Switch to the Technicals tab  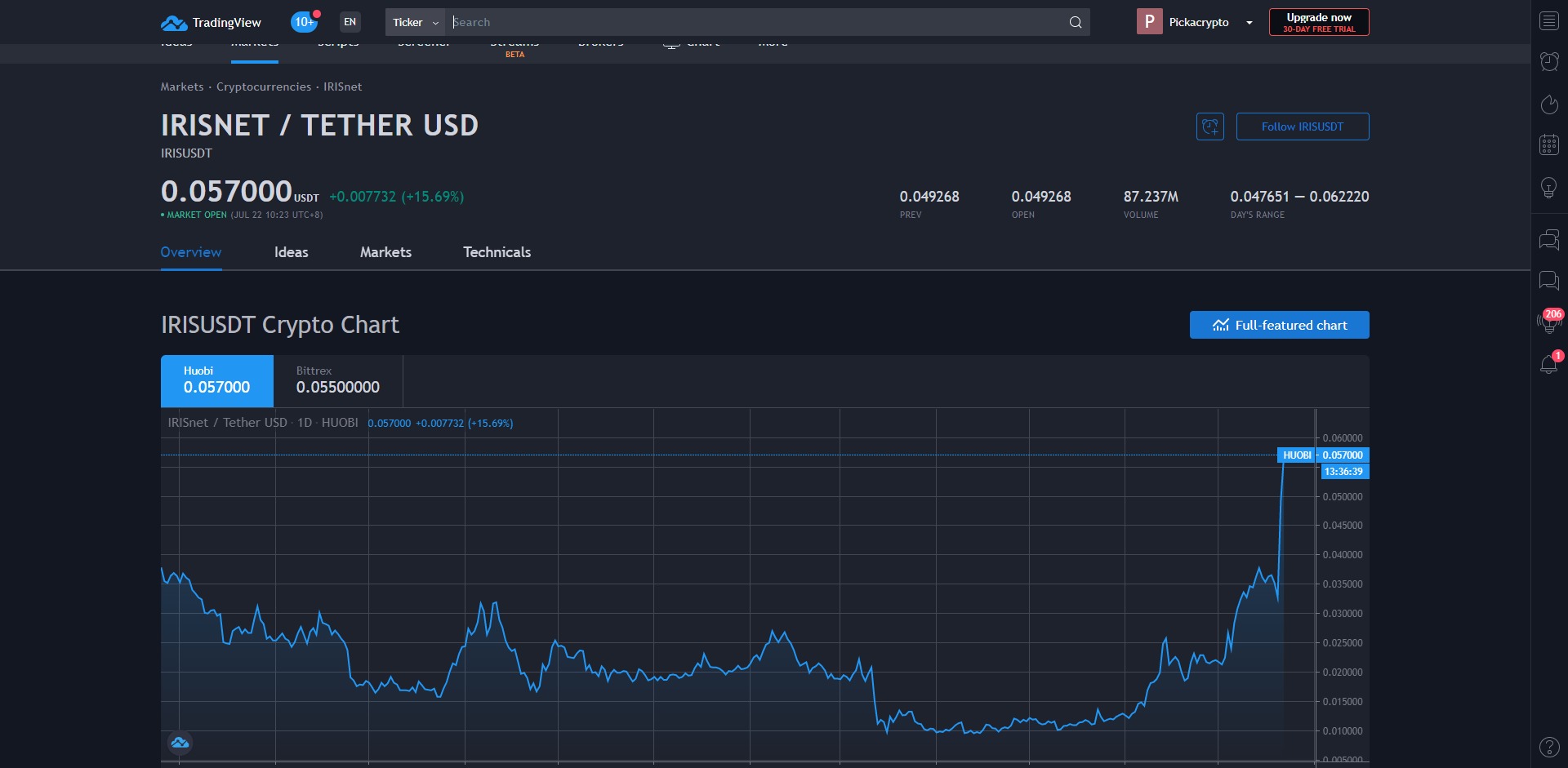click(497, 252)
